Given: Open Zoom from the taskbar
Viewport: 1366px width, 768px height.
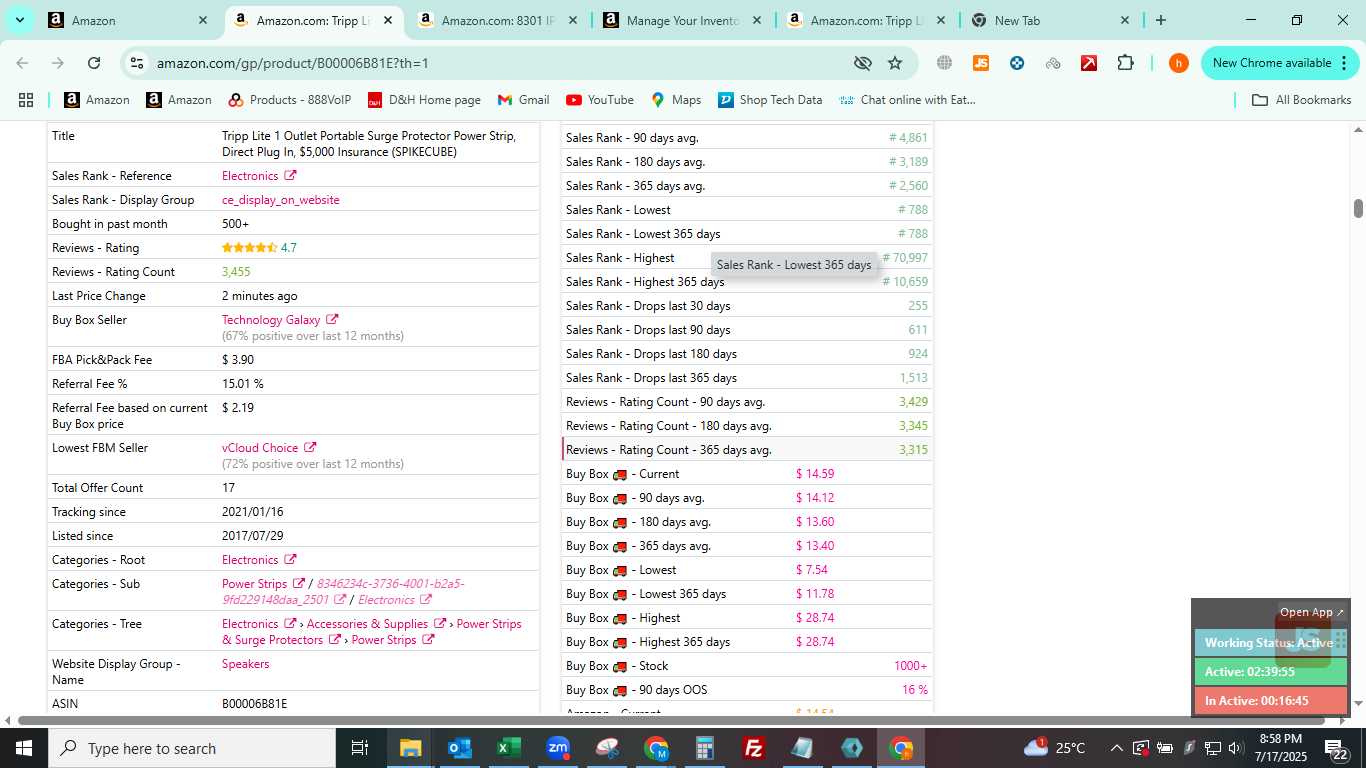Looking at the screenshot, I should 558,748.
